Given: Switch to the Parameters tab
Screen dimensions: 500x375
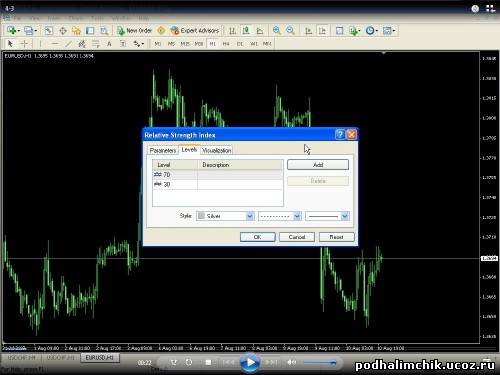Looking at the screenshot, I should (x=163, y=151).
